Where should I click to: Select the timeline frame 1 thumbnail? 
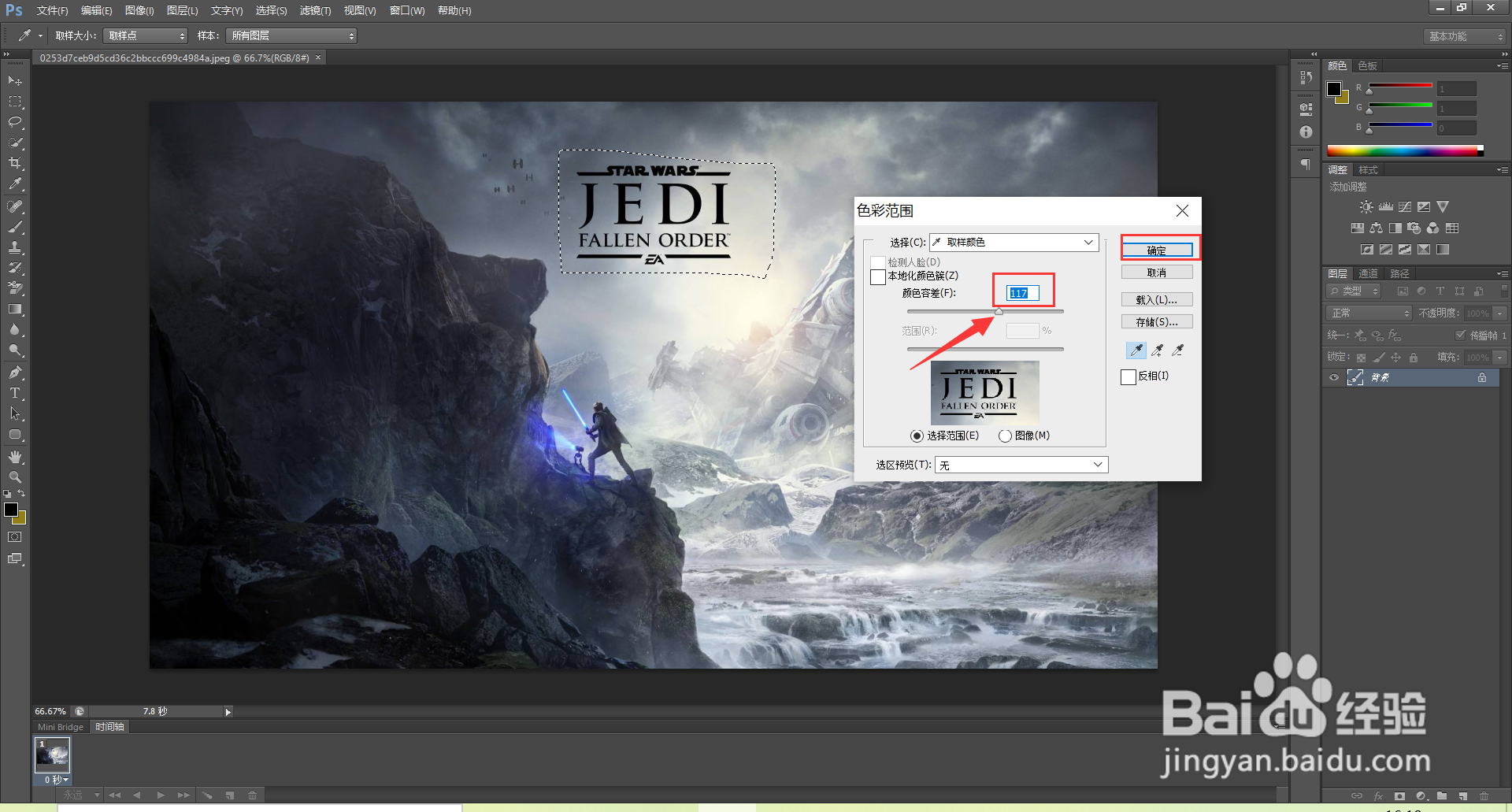53,755
